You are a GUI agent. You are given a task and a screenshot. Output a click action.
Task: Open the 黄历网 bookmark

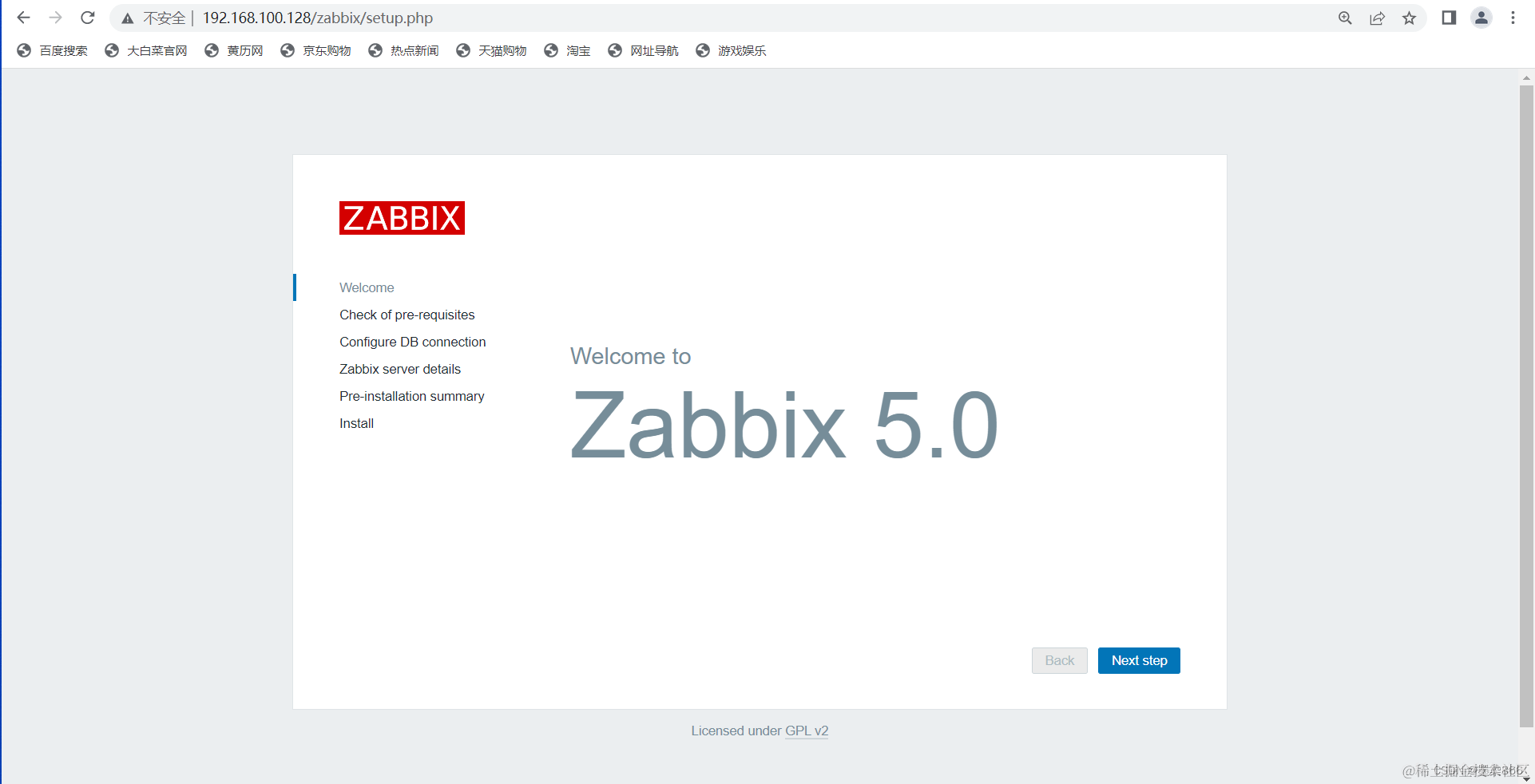click(234, 50)
